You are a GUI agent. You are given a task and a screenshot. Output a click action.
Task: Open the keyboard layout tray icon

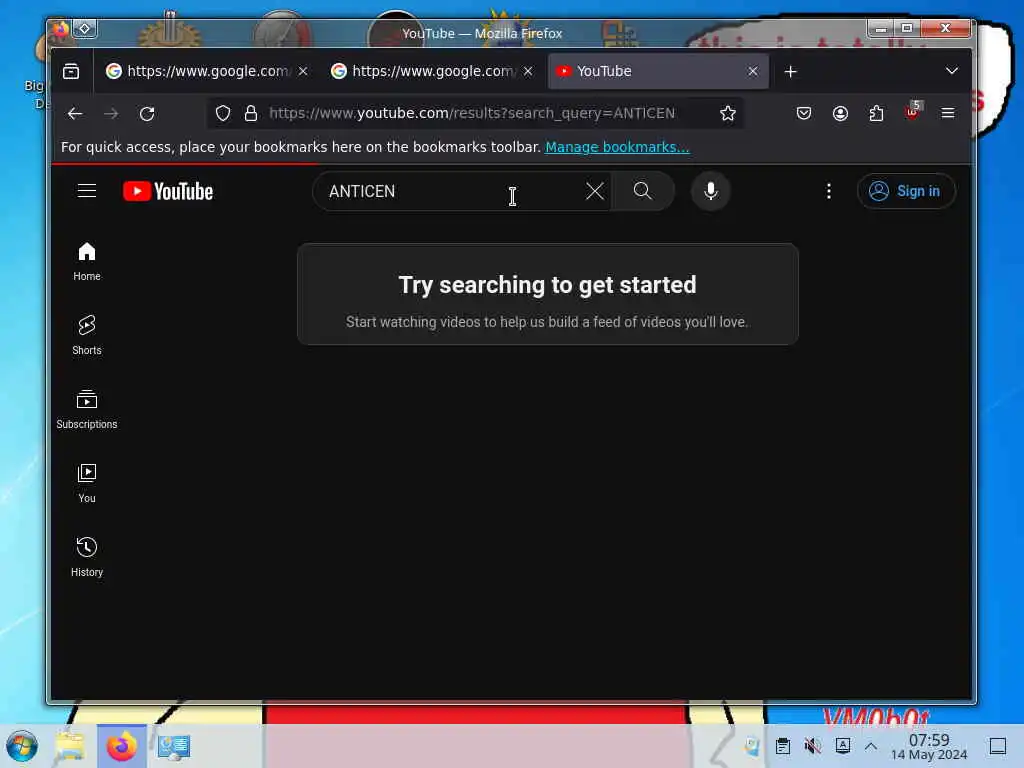(843, 746)
